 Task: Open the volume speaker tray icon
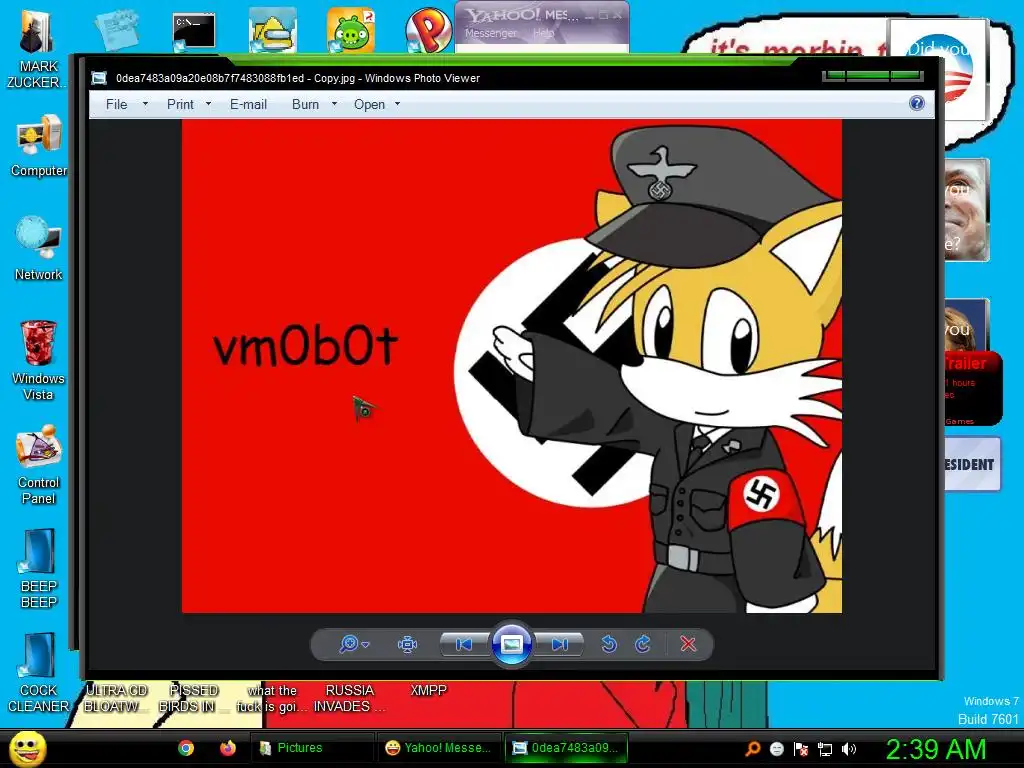pos(849,749)
